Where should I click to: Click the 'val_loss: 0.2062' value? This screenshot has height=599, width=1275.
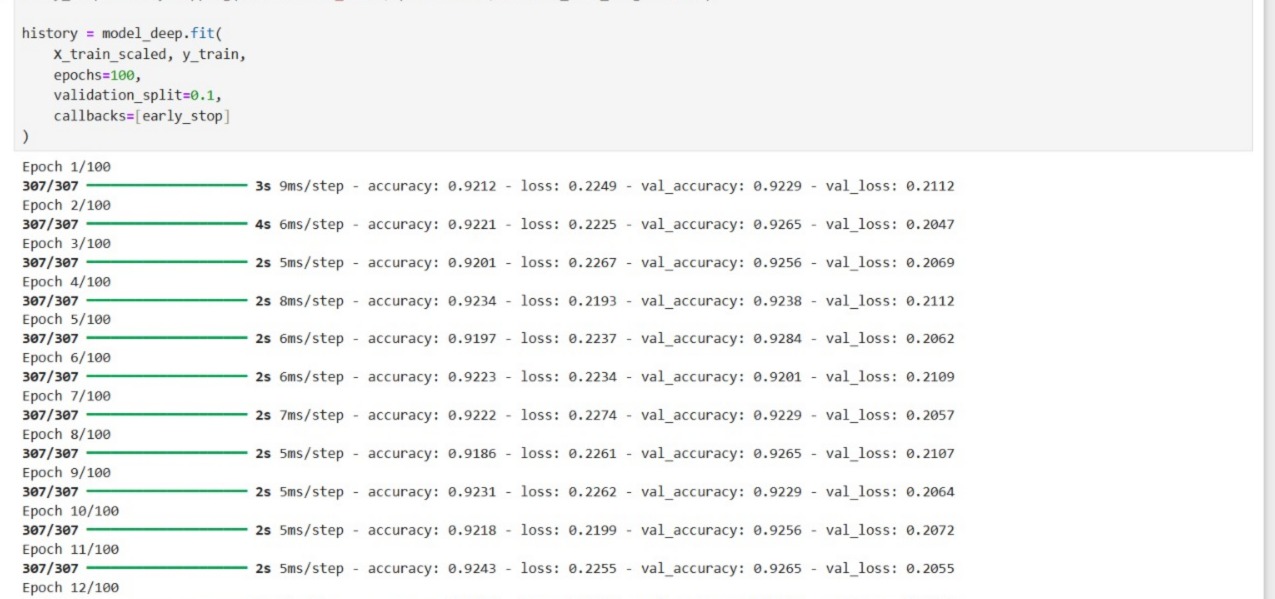[x=890, y=339]
